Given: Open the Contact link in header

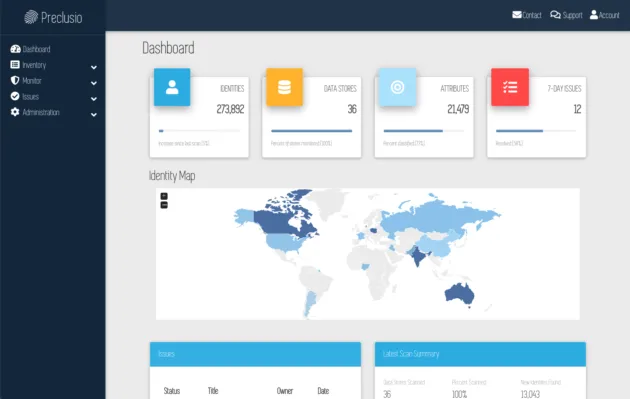Looking at the screenshot, I should click(x=532, y=15).
